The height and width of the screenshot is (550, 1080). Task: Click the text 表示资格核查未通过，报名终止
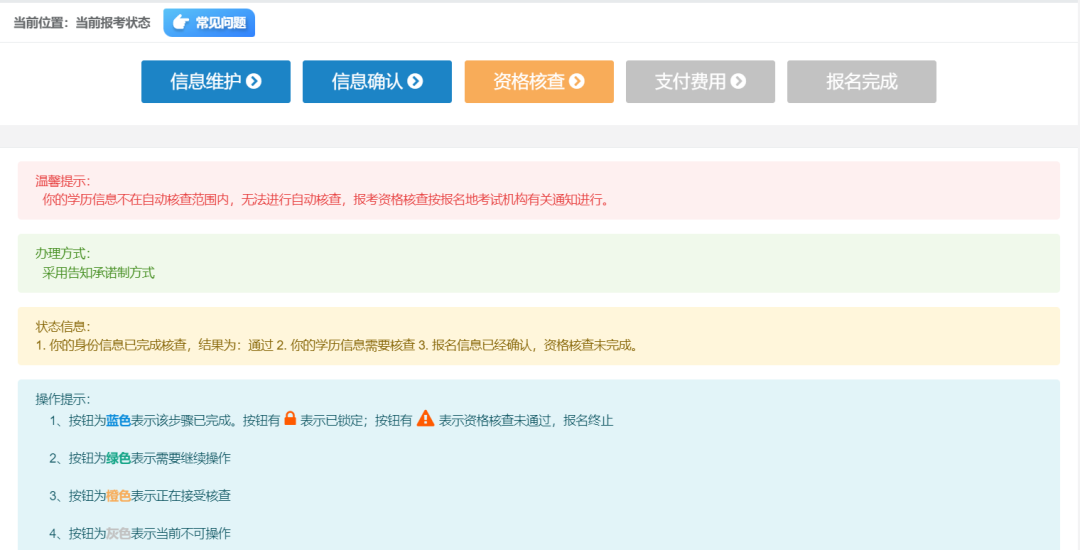click(x=526, y=421)
